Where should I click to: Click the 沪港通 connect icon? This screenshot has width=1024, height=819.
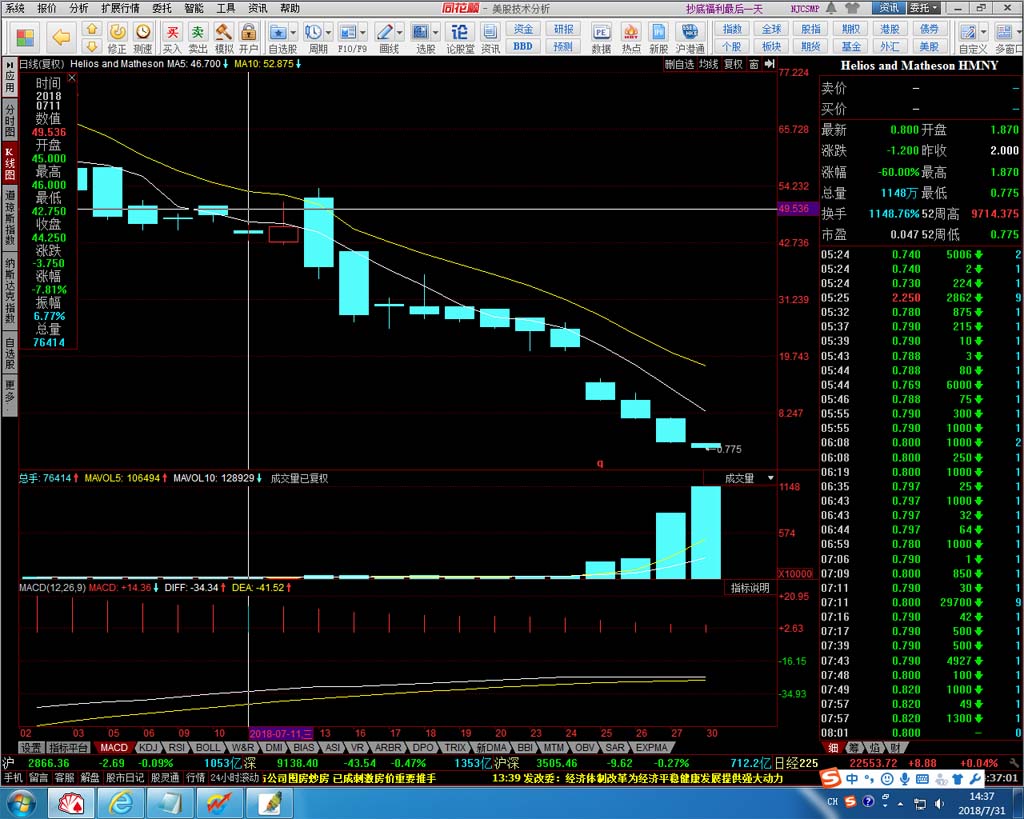click(x=690, y=32)
